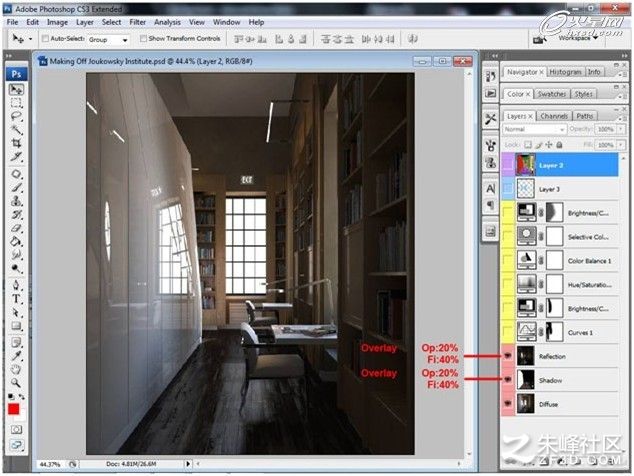Open Layers panel options menu
Viewport: 634px width, 476px height.
620,118
